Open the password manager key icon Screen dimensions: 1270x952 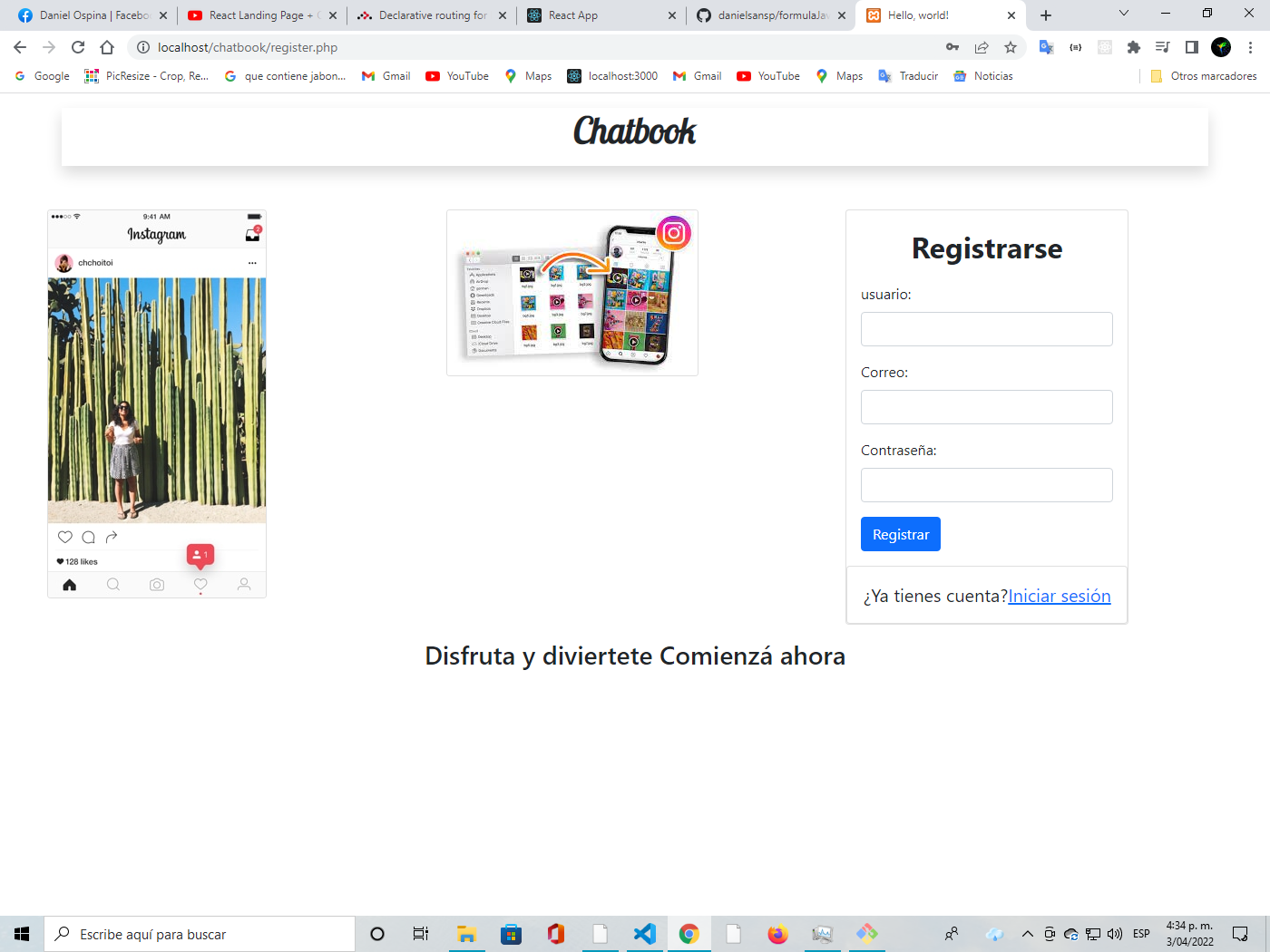(x=952, y=47)
